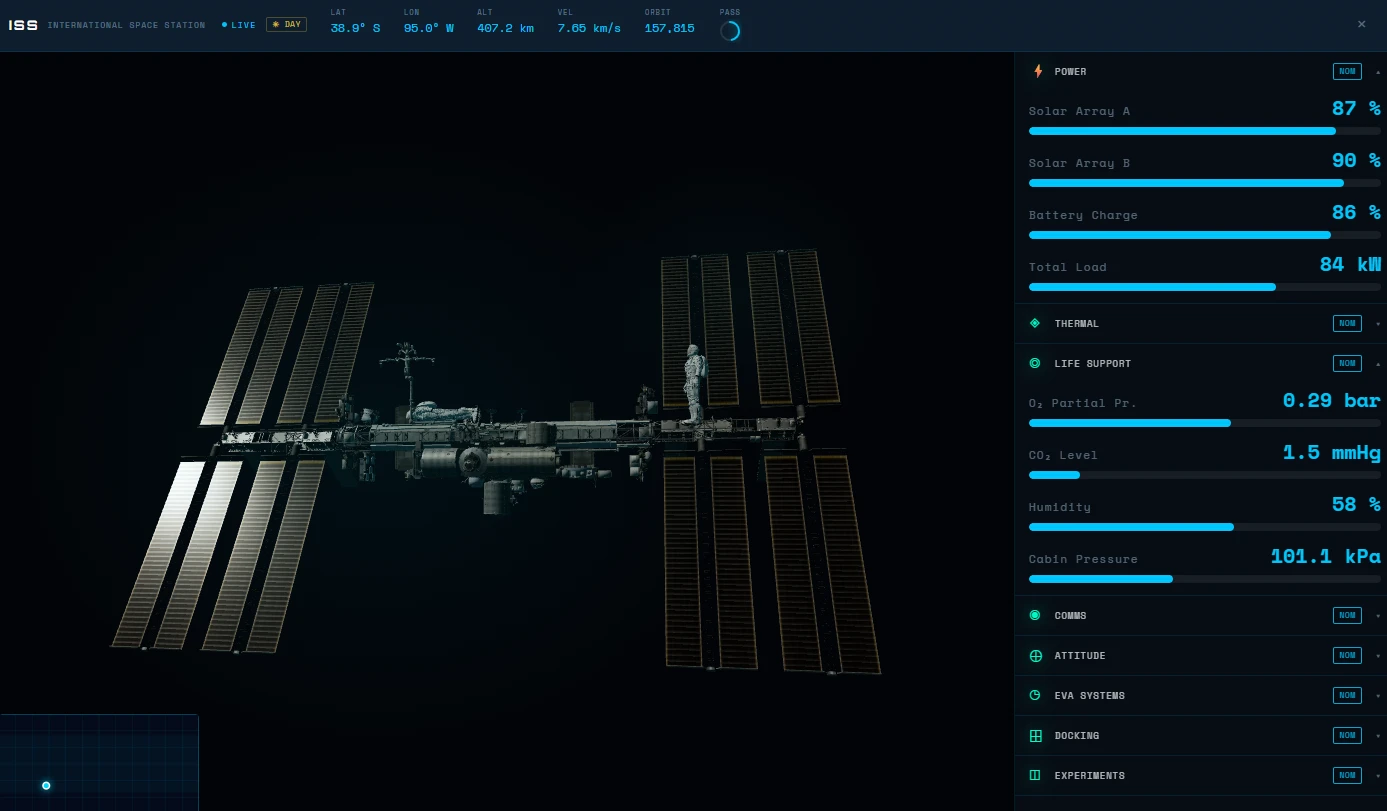1387x811 pixels.
Task: Click the astronaut figure on the station
Action: click(693, 382)
